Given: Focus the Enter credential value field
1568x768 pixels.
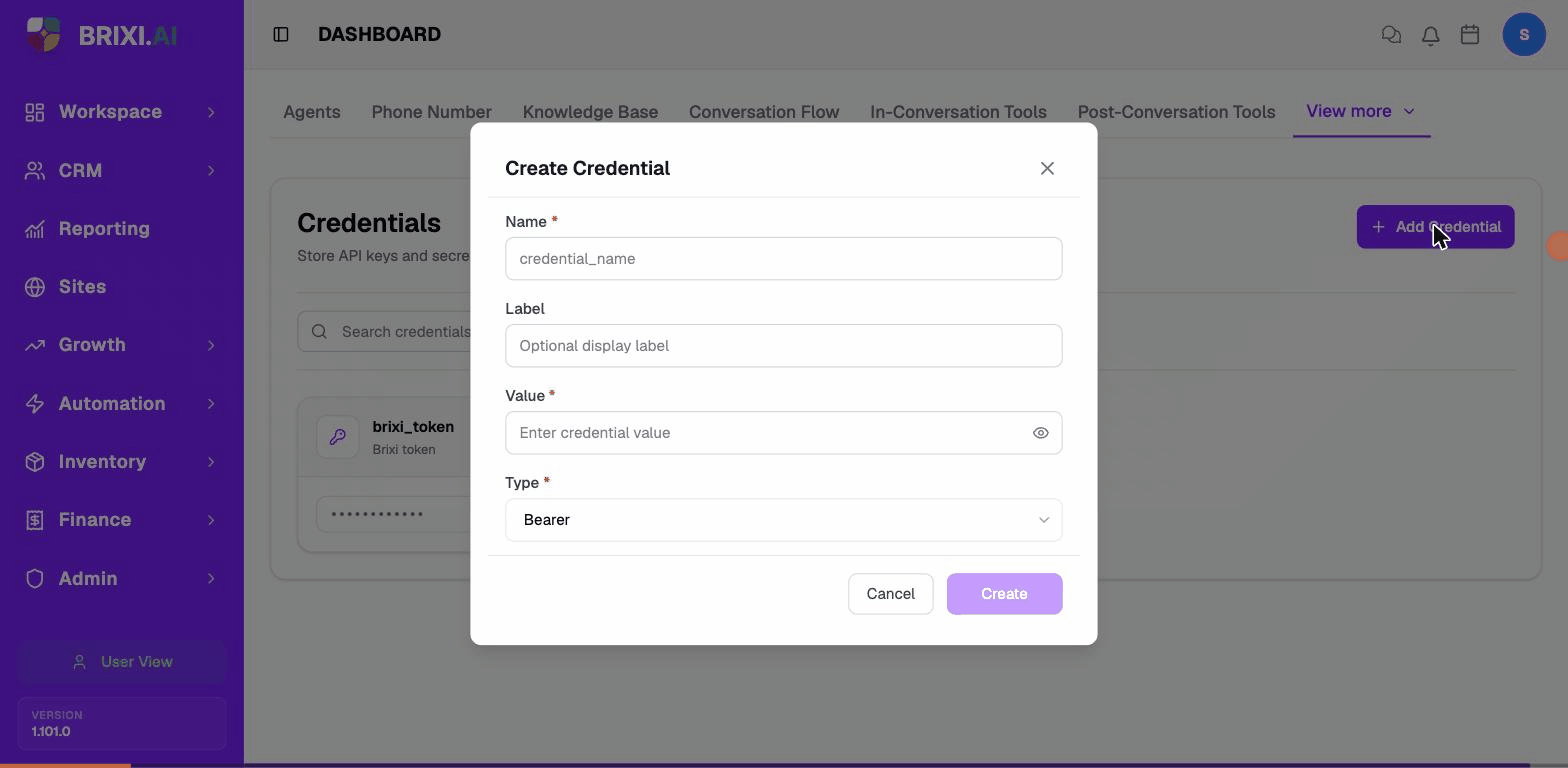Looking at the screenshot, I should click(784, 433).
